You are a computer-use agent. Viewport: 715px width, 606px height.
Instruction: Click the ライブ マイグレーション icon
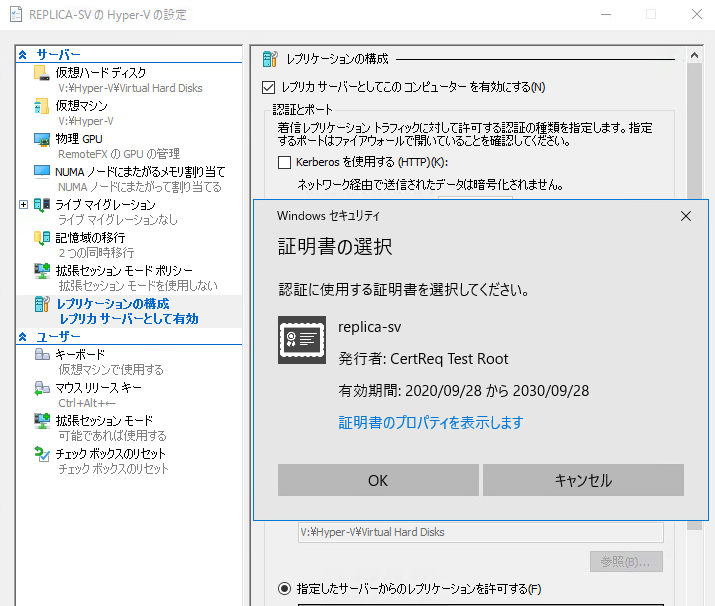click(x=41, y=205)
